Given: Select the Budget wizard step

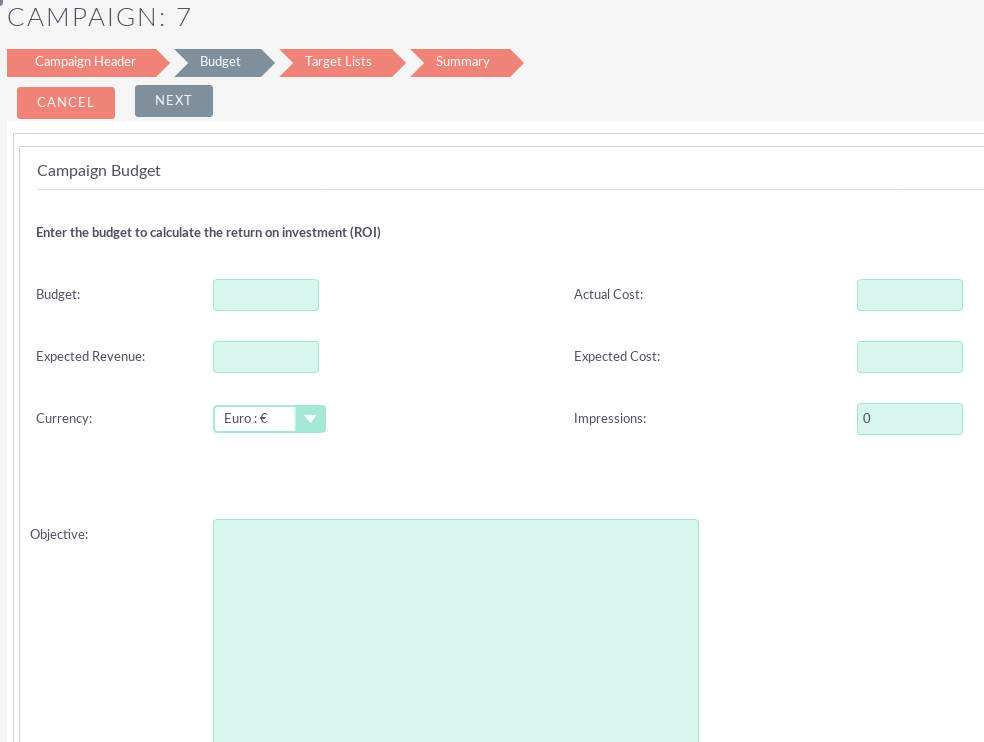Looking at the screenshot, I should [220, 62].
